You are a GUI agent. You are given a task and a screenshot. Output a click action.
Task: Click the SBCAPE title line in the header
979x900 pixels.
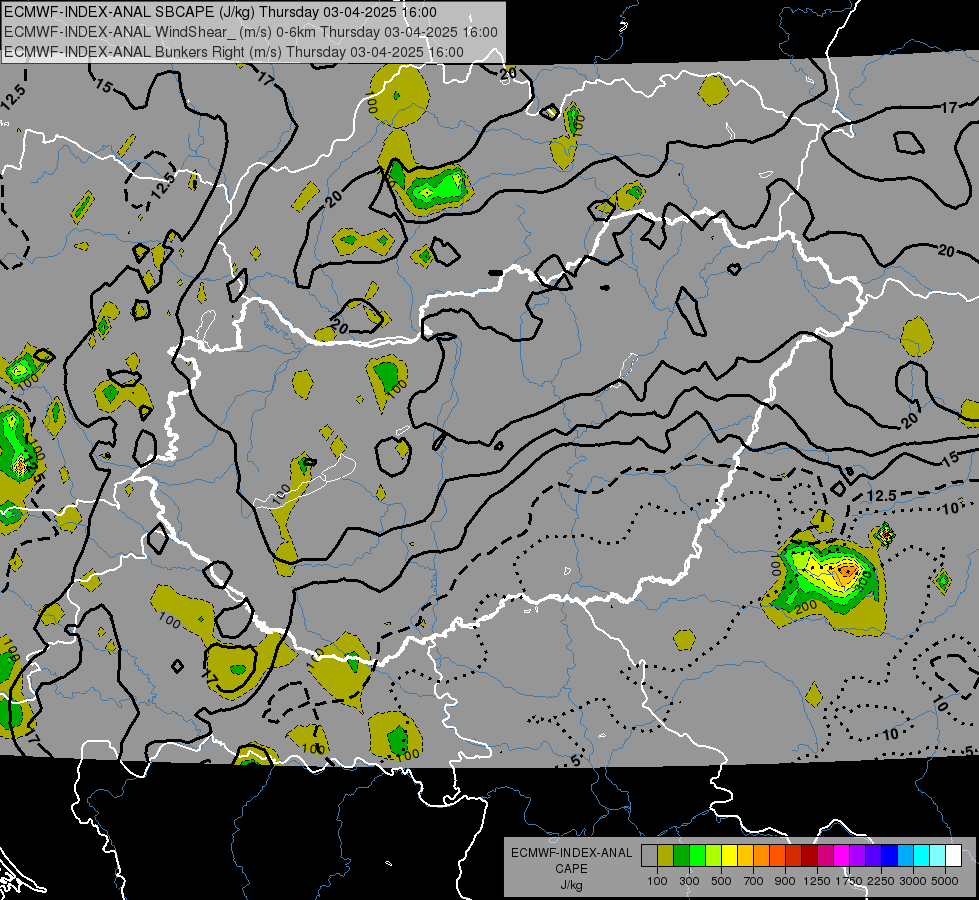220,12
